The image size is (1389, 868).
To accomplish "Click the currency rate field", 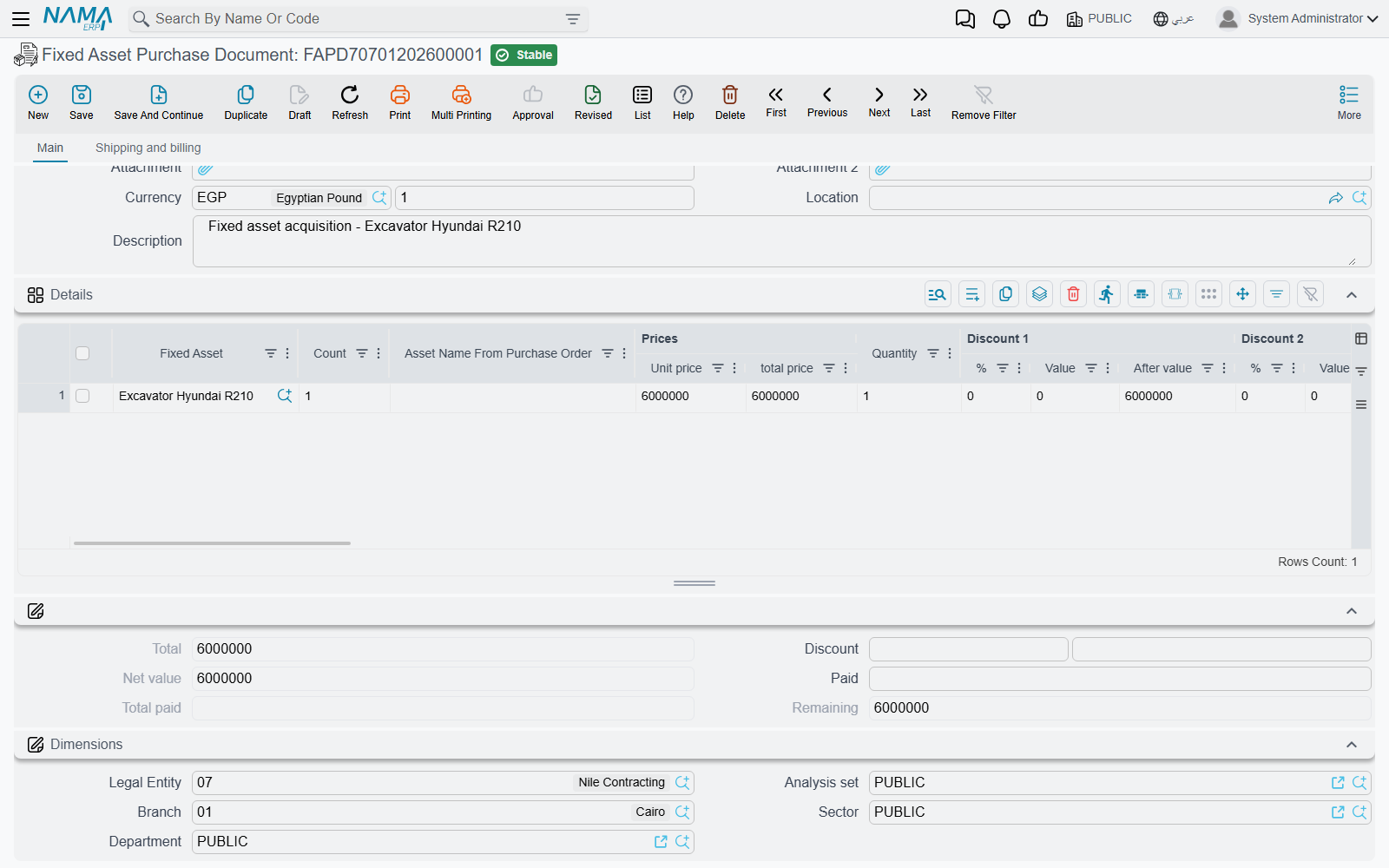I will click(x=544, y=198).
